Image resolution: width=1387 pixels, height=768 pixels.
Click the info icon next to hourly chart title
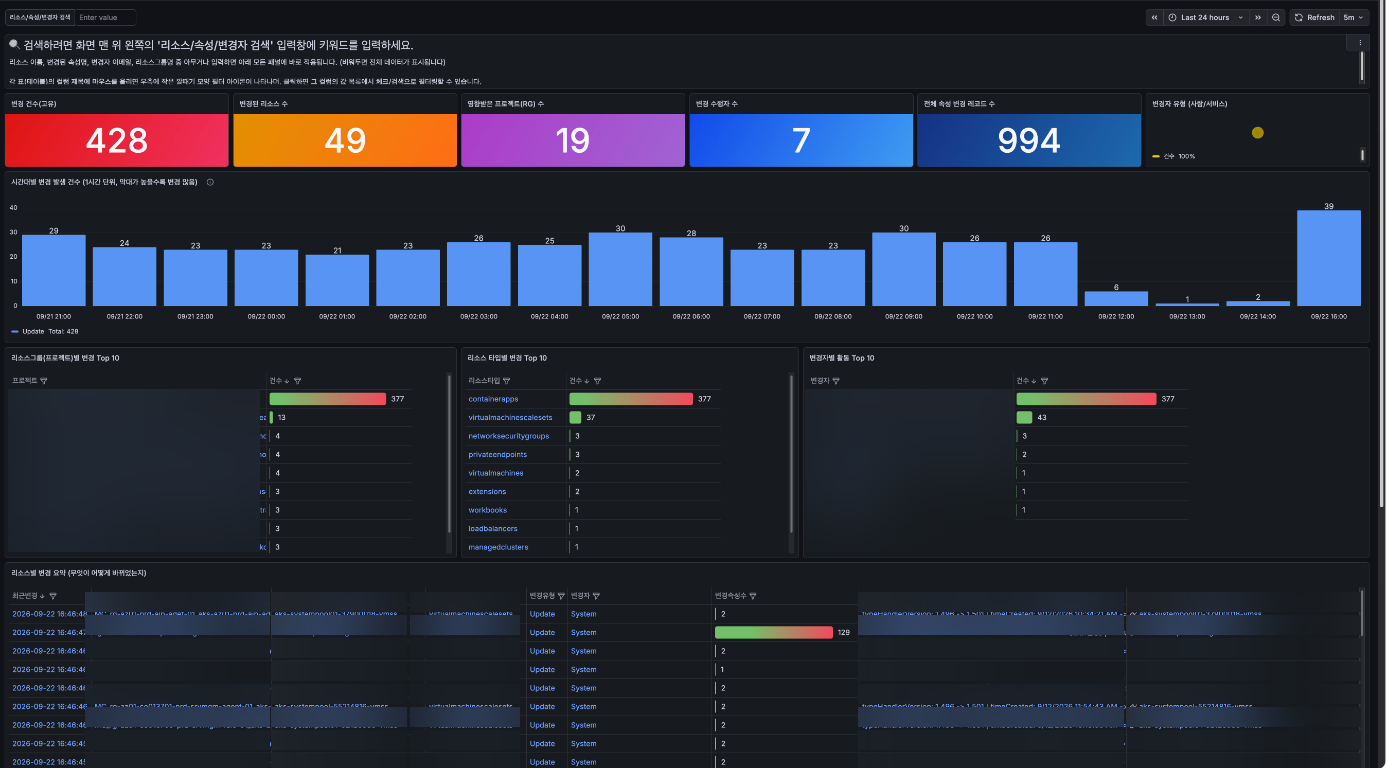coord(210,182)
